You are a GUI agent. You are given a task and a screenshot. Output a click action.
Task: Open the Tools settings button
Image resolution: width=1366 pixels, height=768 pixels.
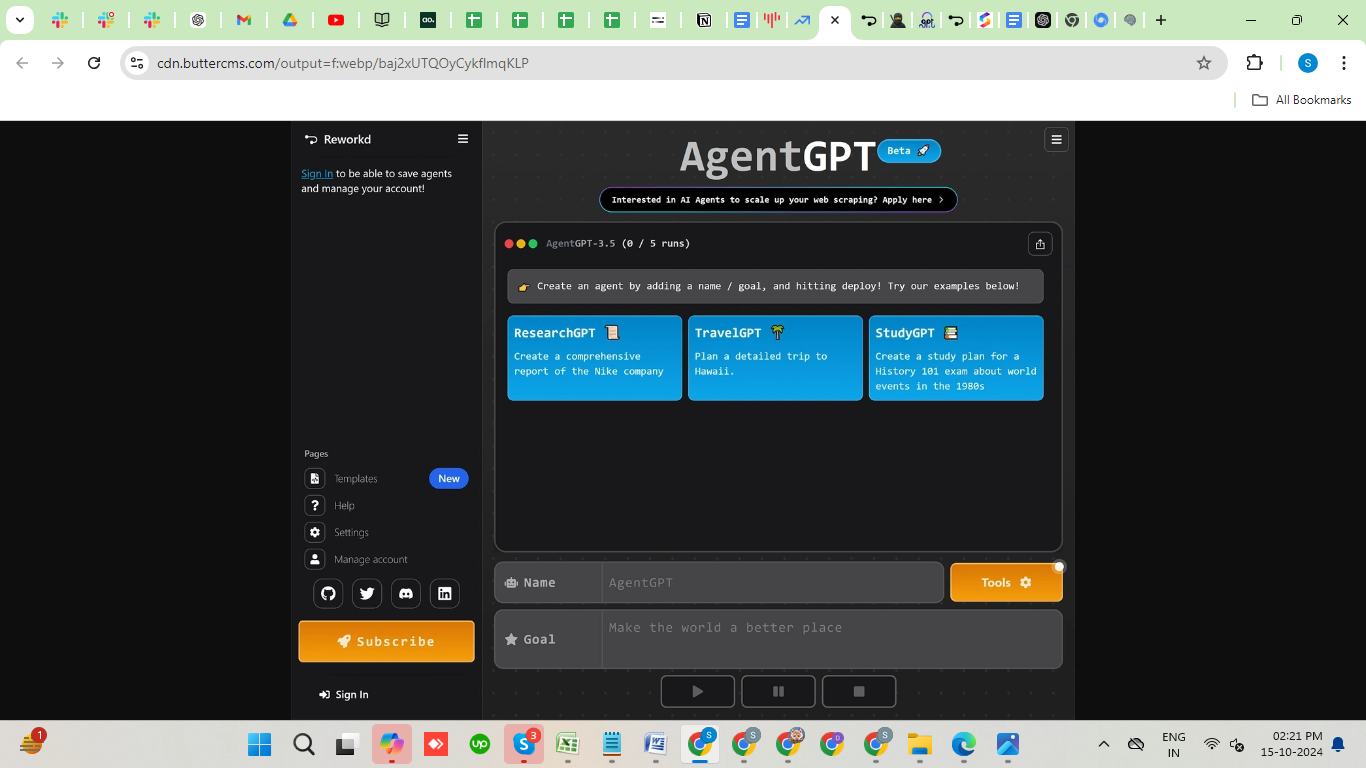(x=1006, y=583)
